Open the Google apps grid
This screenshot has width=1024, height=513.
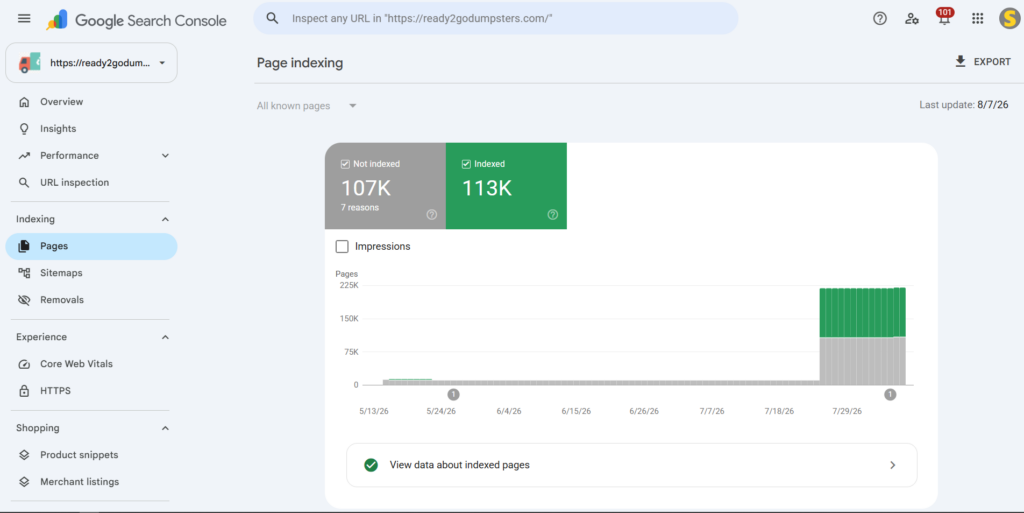click(978, 18)
